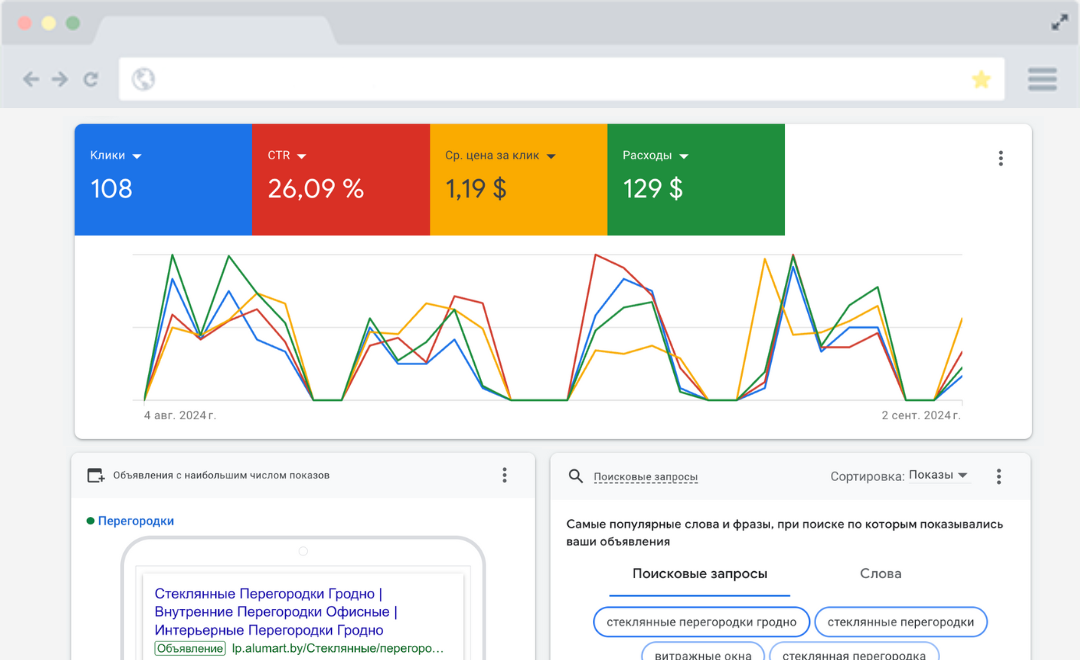Switch to the Поисковые запросы tab
The height and width of the screenshot is (660, 1080).
tap(699, 573)
